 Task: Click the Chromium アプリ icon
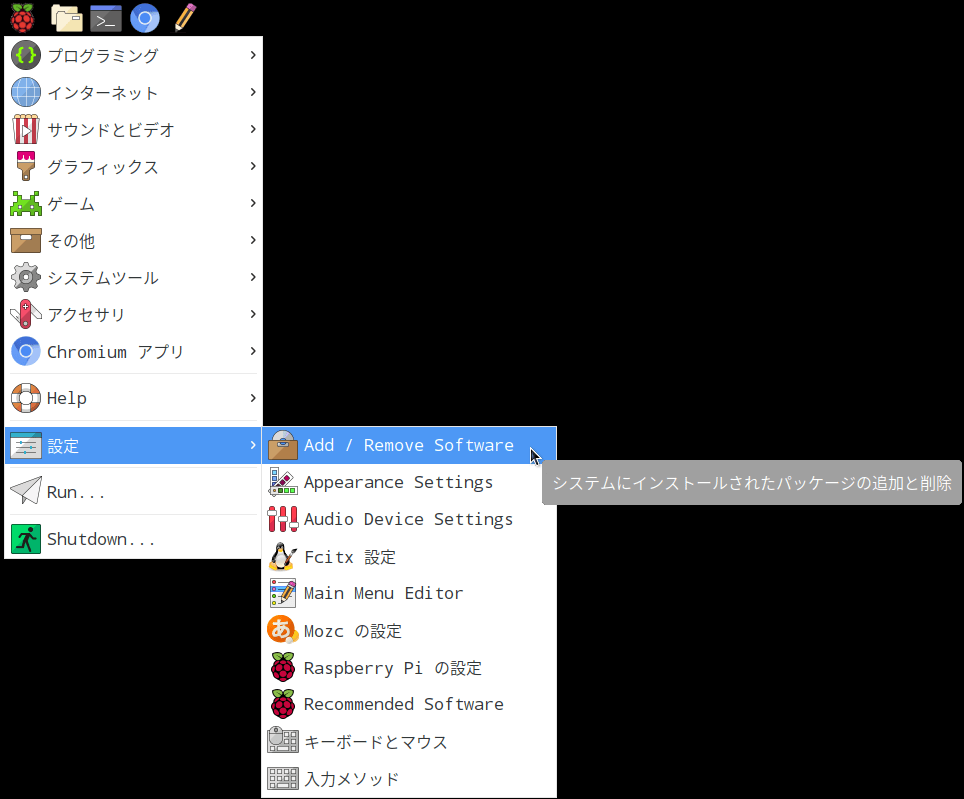pyautogui.click(x=26, y=352)
